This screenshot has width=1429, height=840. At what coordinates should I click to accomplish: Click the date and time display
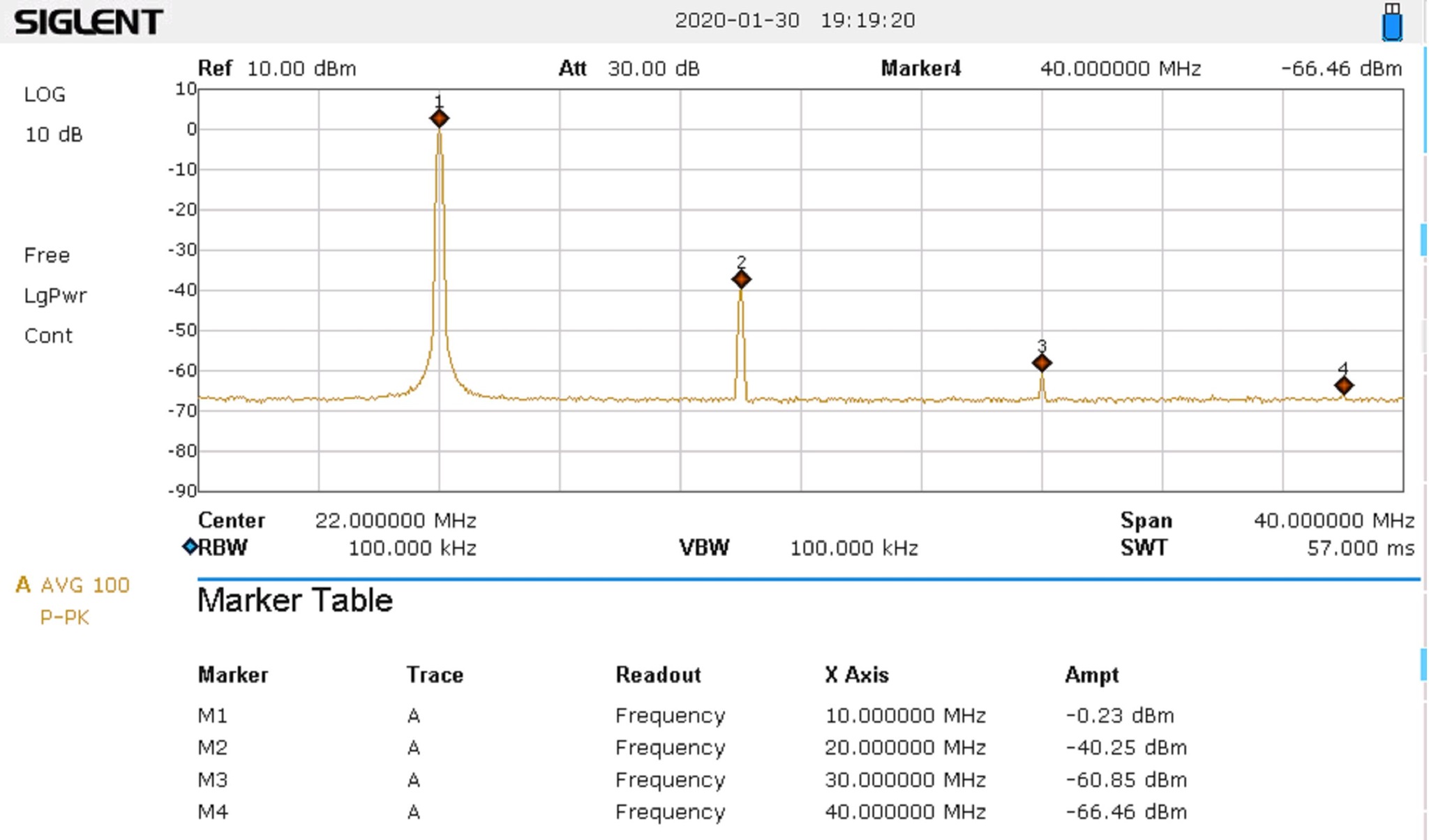click(795, 20)
